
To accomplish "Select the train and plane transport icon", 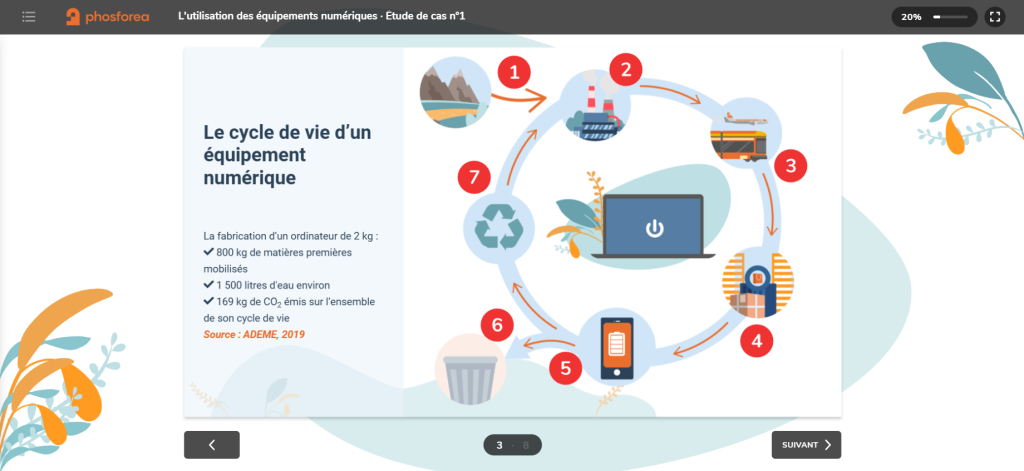I will 744,133.
